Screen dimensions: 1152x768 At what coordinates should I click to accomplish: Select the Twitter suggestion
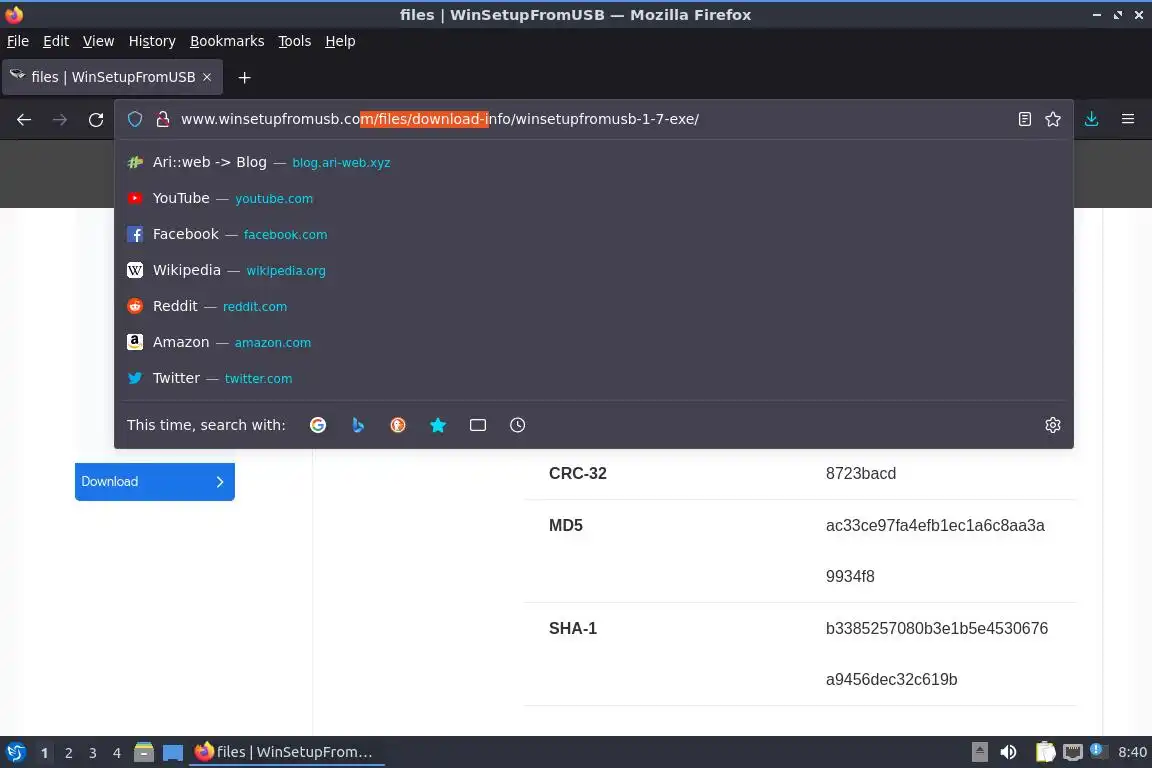pyautogui.click(x=594, y=378)
